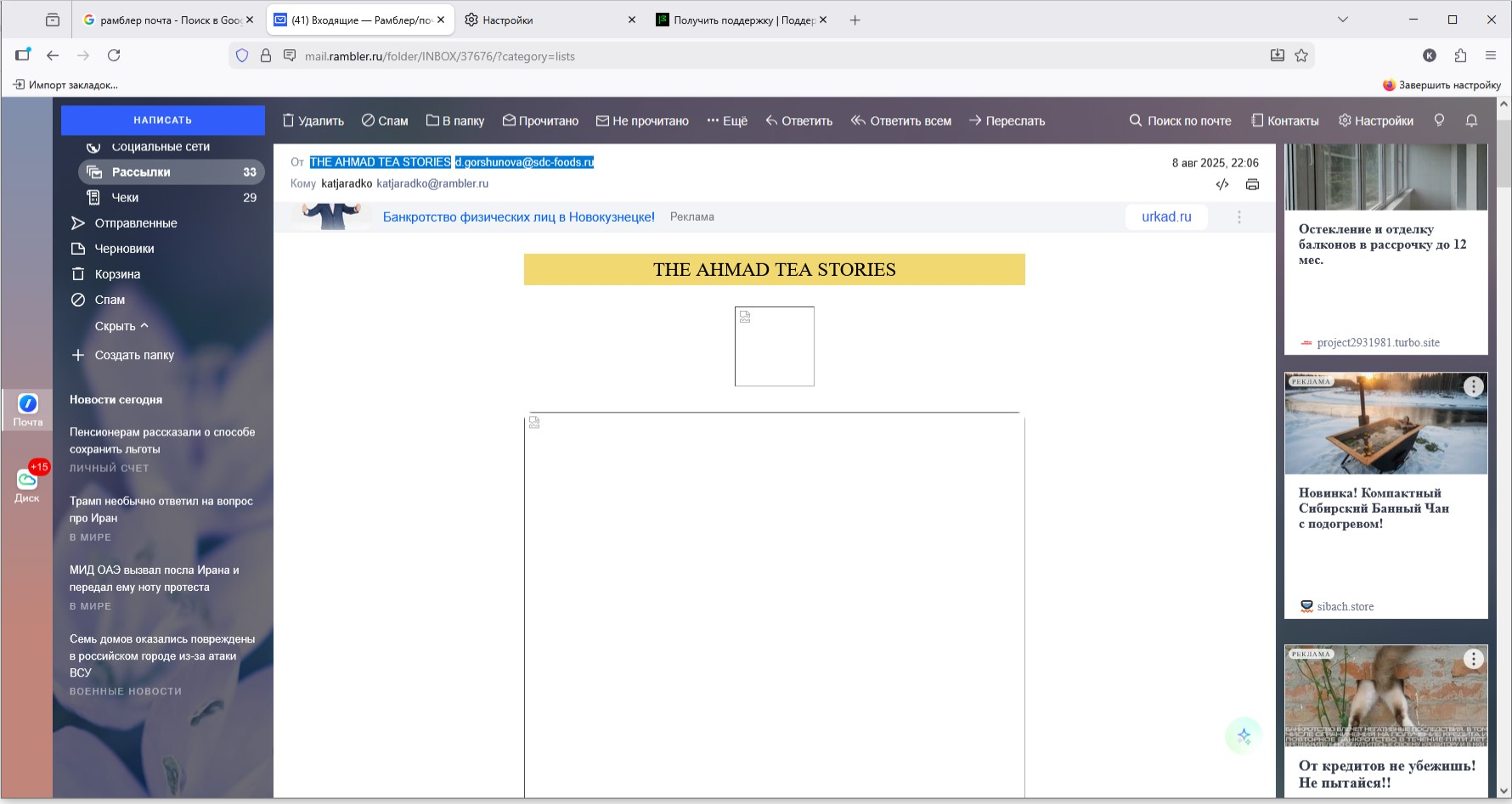Open the extensions puzzle icon
1512x804 pixels.
click(1460, 55)
